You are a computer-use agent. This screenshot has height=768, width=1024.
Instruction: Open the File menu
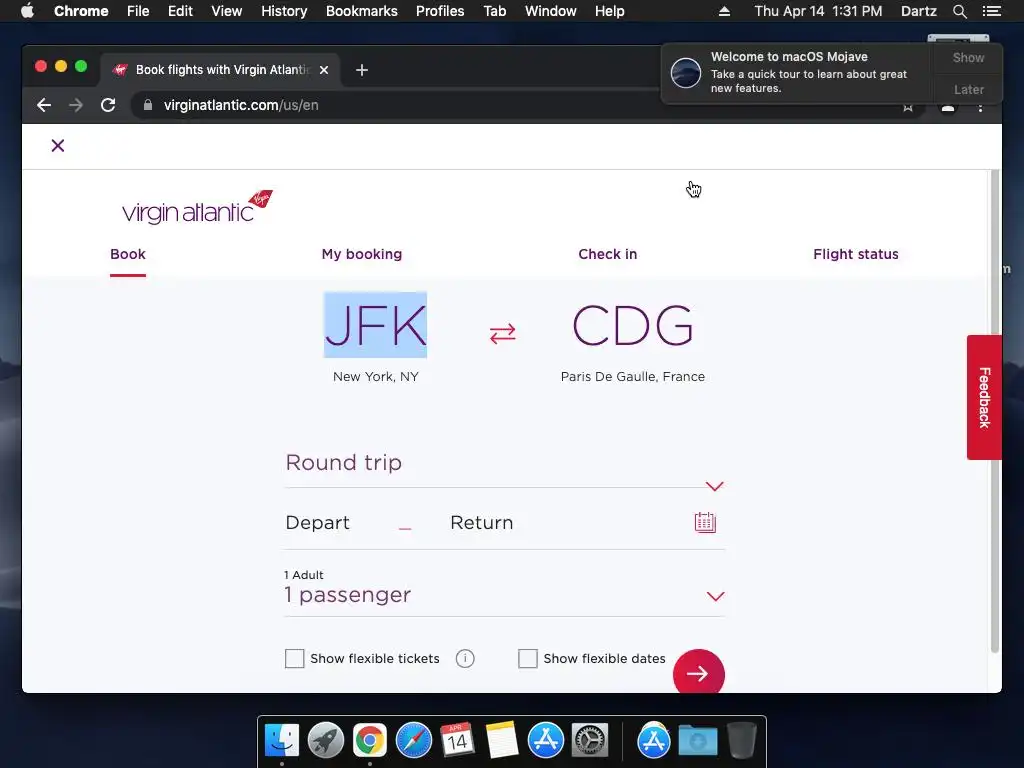click(x=138, y=11)
